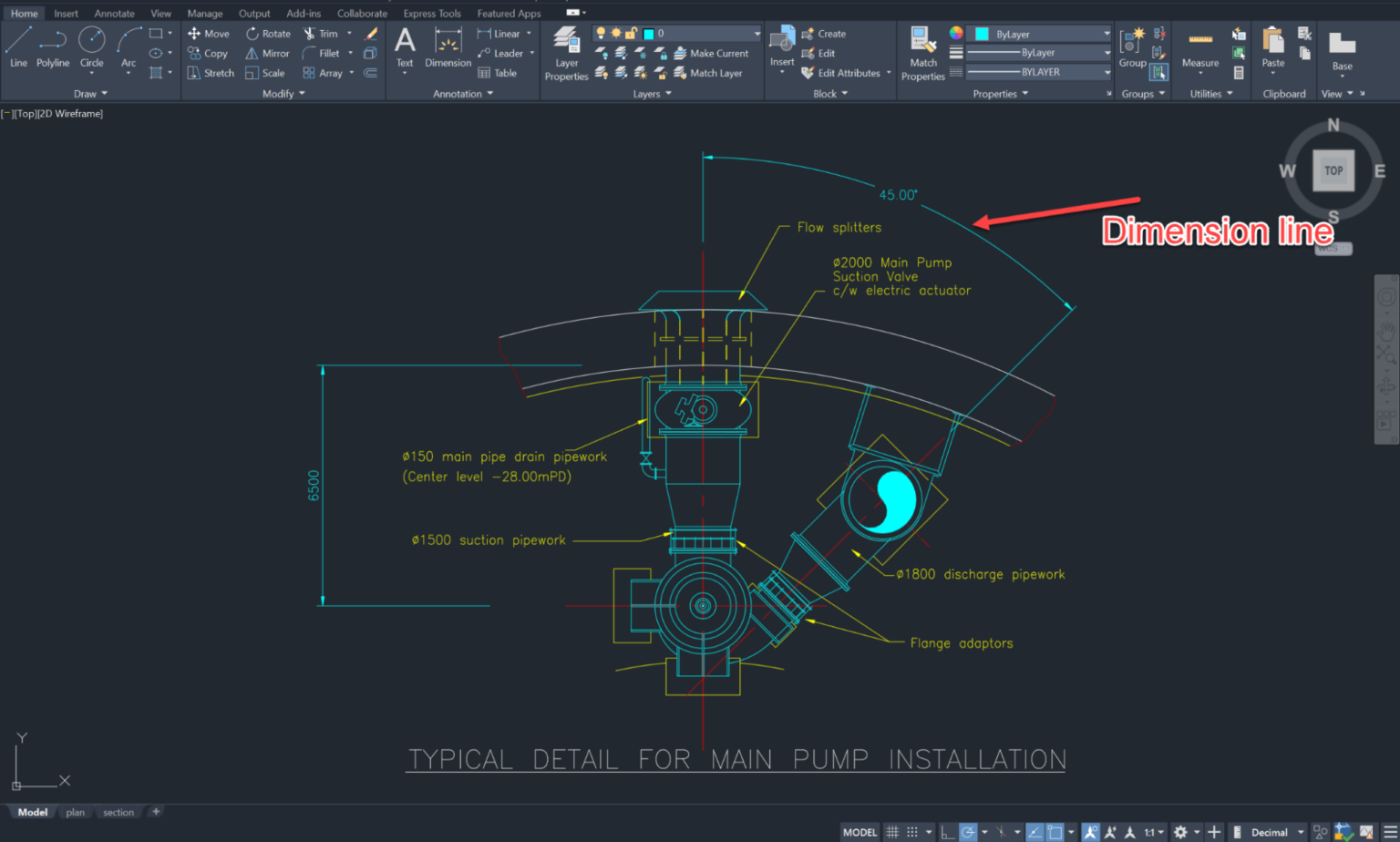Viewport: 1400px width, 842px height.
Task: Open the Dimension tool
Action: (448, 47)
